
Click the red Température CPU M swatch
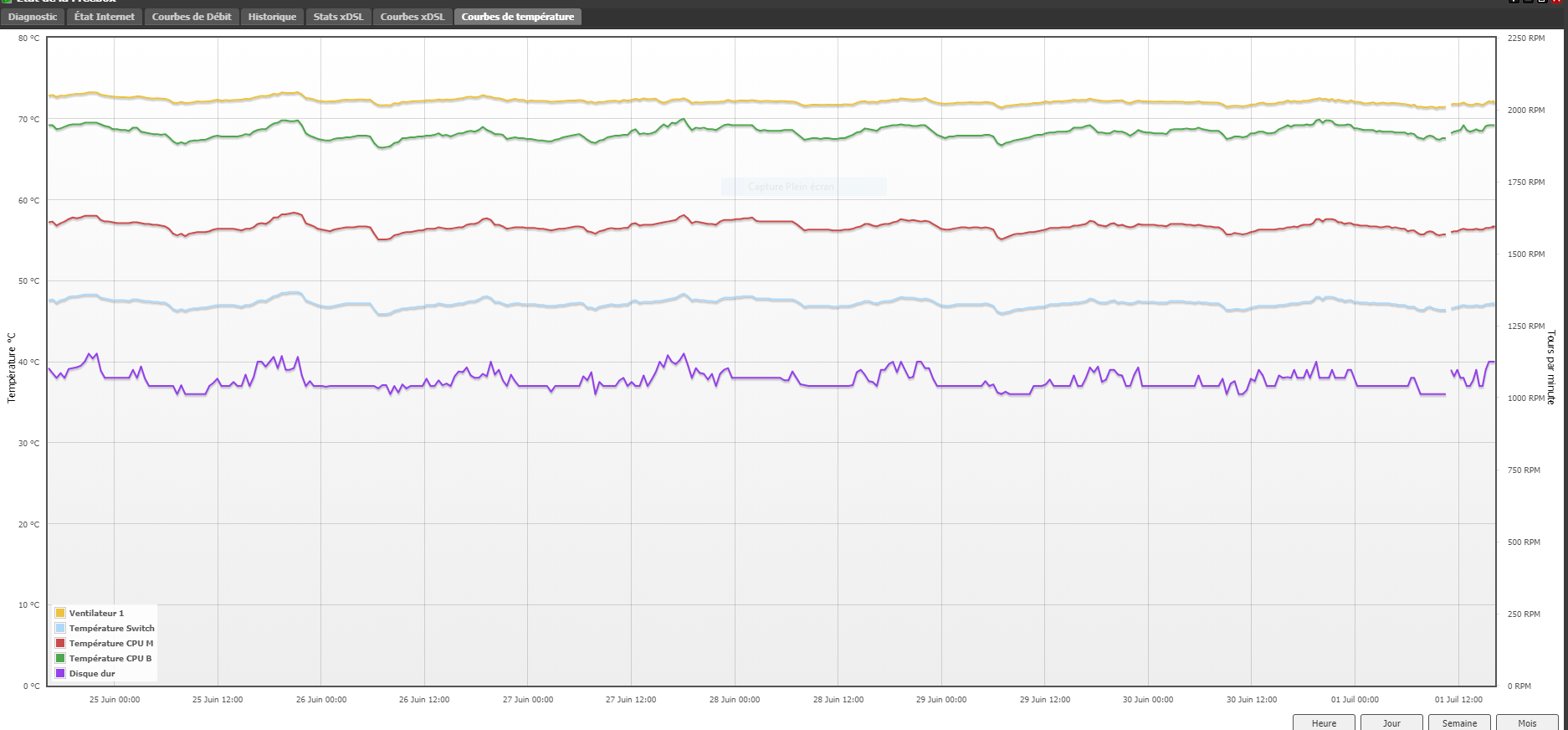tap(60, 643)
